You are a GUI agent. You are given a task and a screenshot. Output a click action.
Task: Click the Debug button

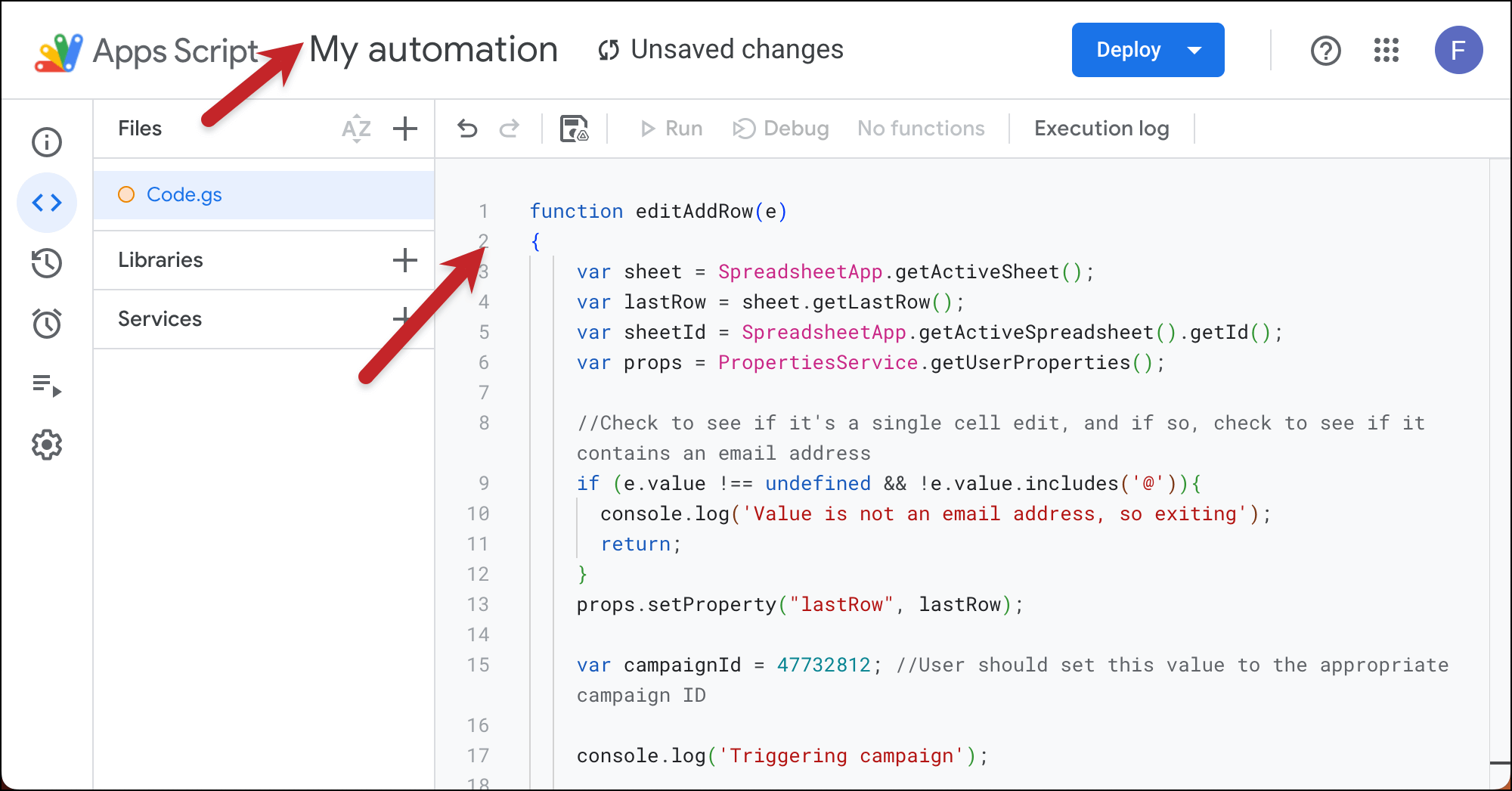(781, 129)
